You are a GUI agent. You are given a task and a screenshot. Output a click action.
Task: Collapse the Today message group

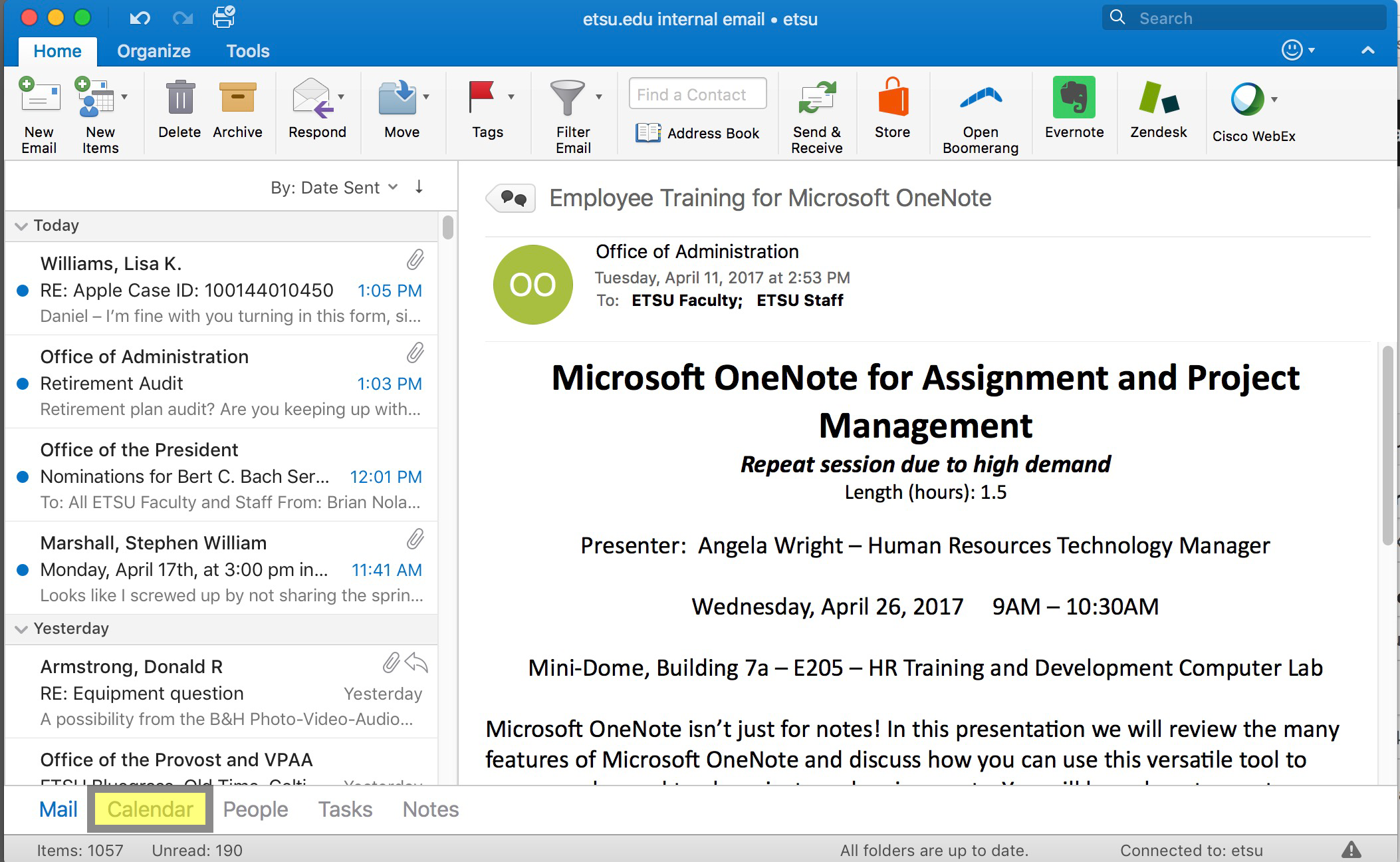[x=21, y=226]
